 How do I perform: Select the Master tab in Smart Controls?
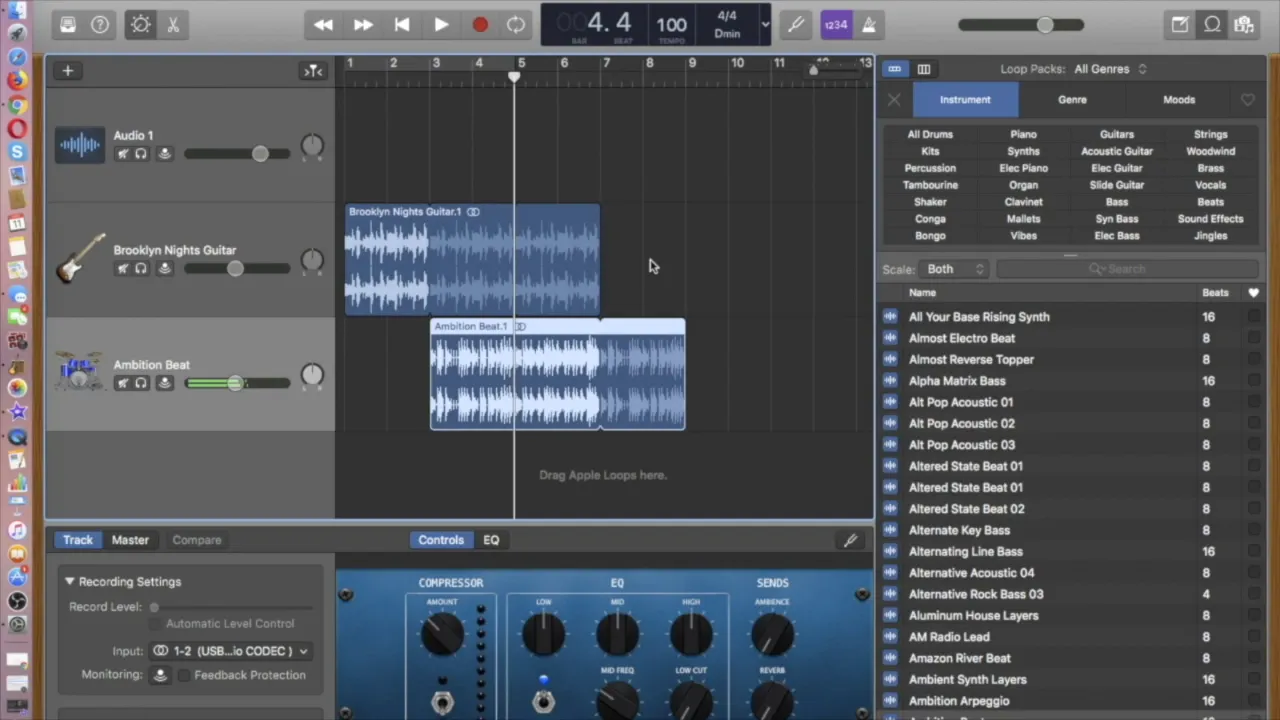tap(130, 540)
